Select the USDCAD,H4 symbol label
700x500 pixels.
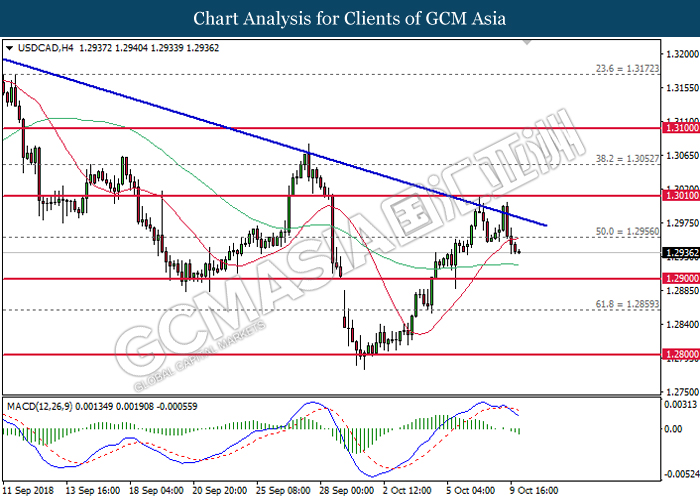39,47
